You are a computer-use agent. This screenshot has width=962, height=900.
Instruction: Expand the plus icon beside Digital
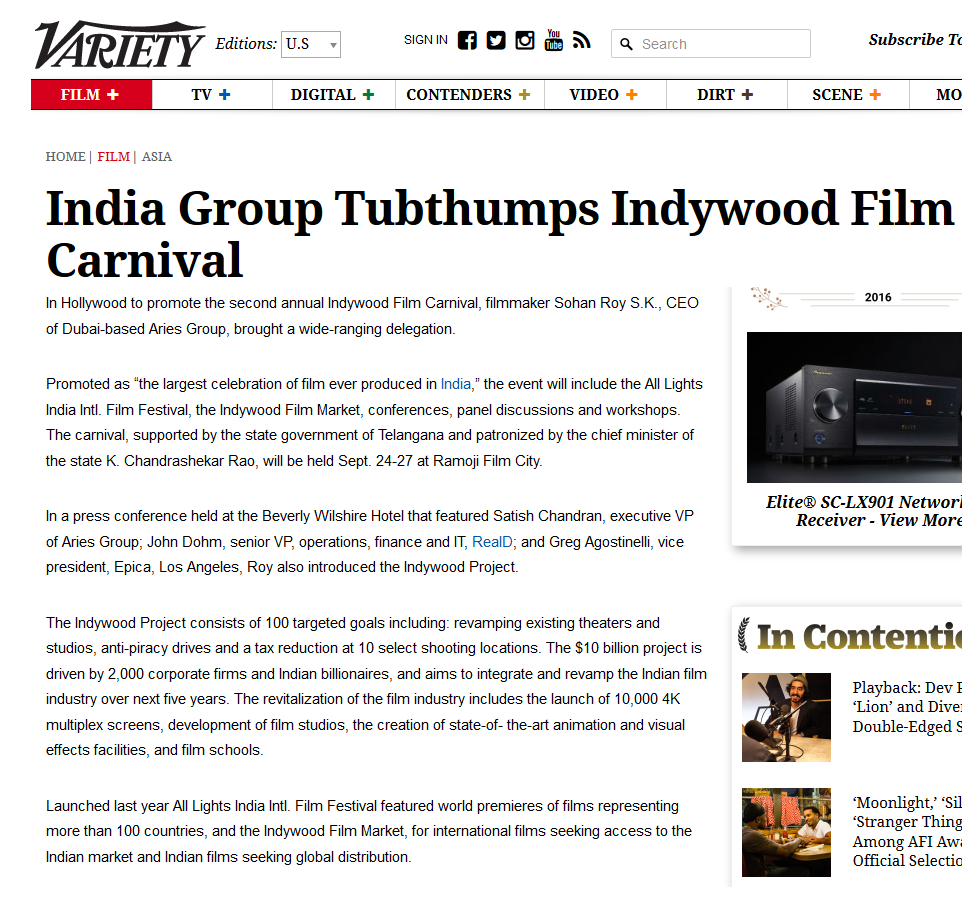(369, 95)
